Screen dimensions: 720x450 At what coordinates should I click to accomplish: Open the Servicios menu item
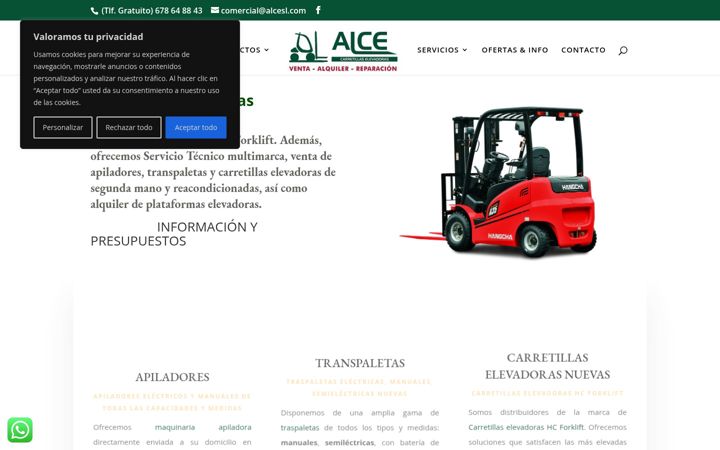pyautogui.click(x=438, y=50)
